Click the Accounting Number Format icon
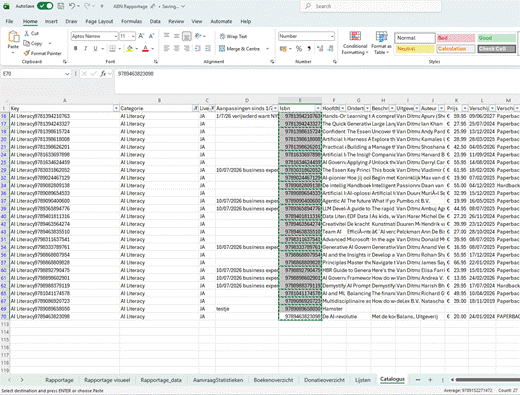This screenshot has height=395, width=520. pos(283,49)
